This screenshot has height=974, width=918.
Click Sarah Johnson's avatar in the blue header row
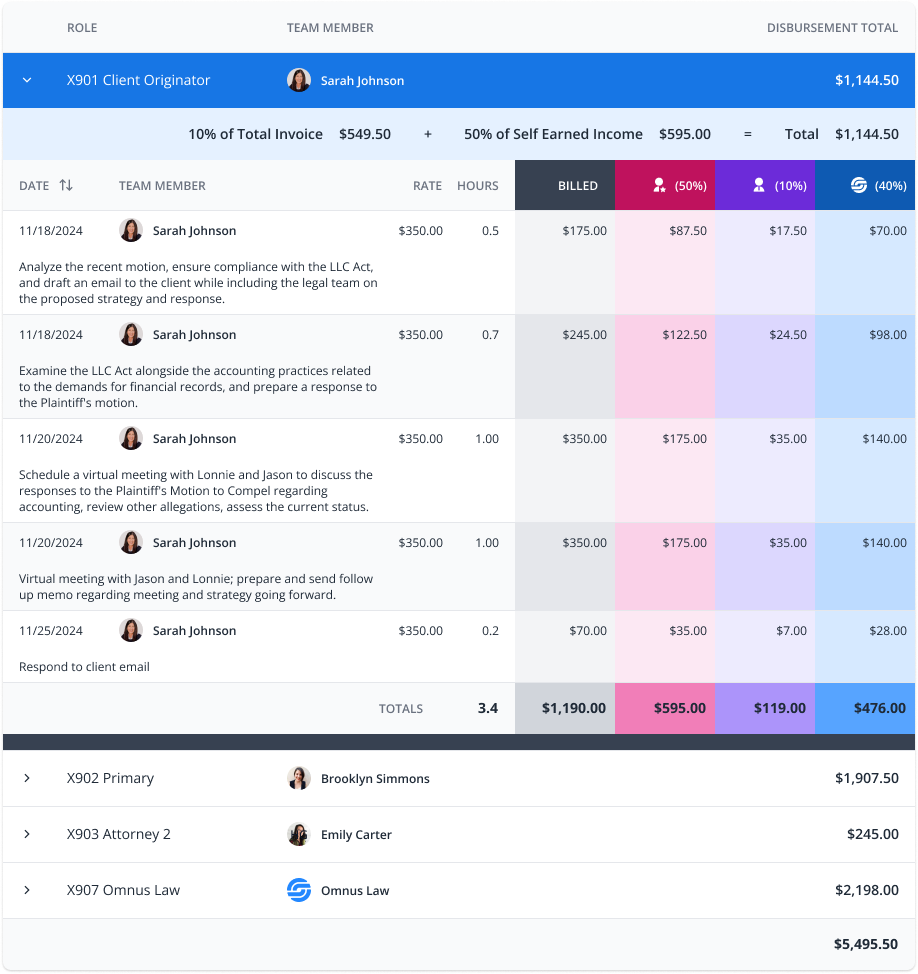tap(299, 80)
